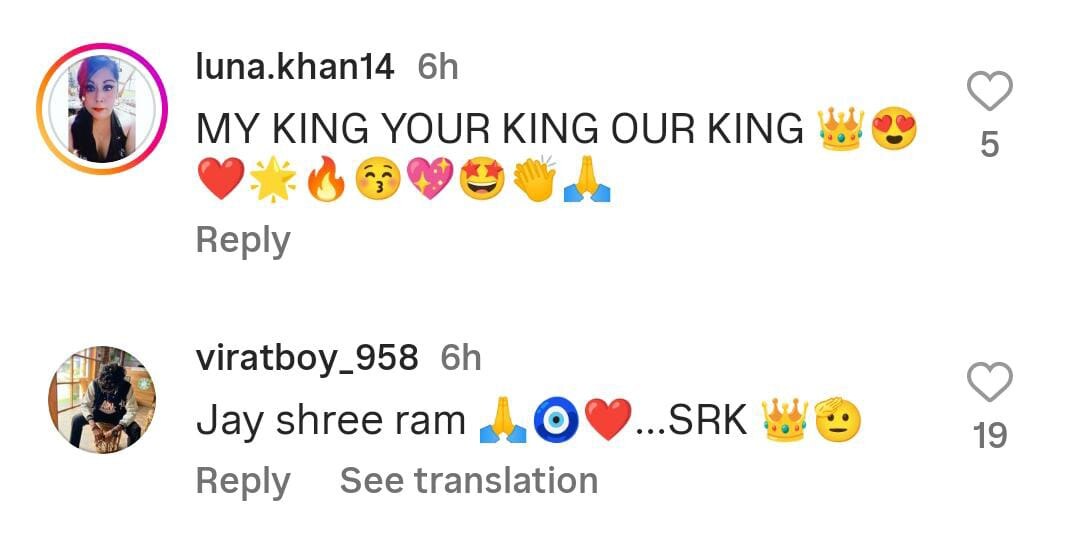Like viratboy_958's comment with the heart icon
Image resolution: width=1080 pixels, height=545 pixels.
(989, 381)
